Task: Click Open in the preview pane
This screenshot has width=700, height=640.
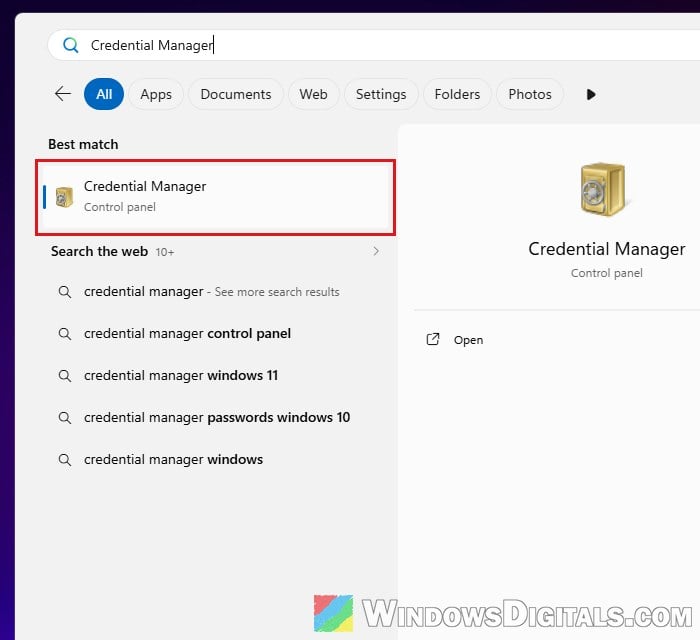Action: (468, 340)
